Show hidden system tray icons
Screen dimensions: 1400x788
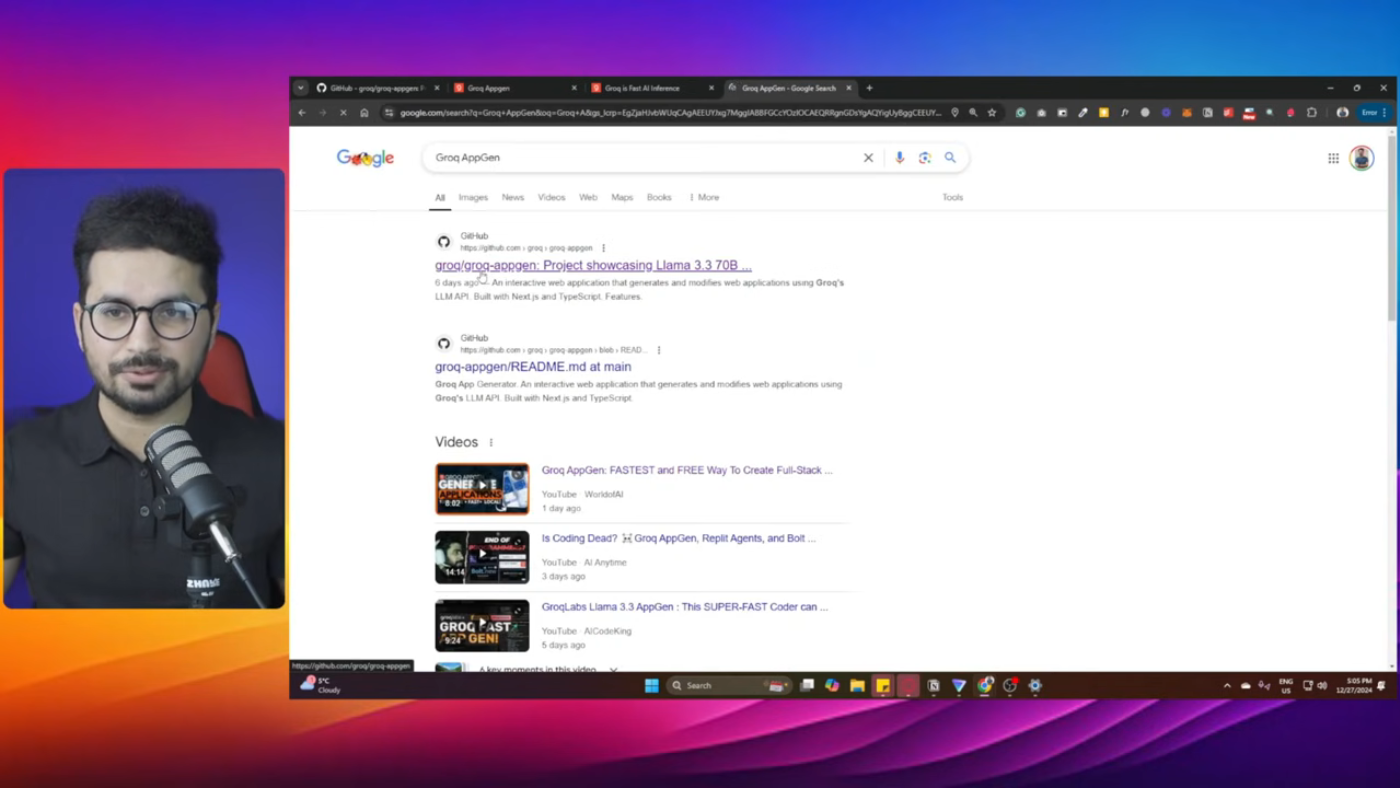(1227, 685)
